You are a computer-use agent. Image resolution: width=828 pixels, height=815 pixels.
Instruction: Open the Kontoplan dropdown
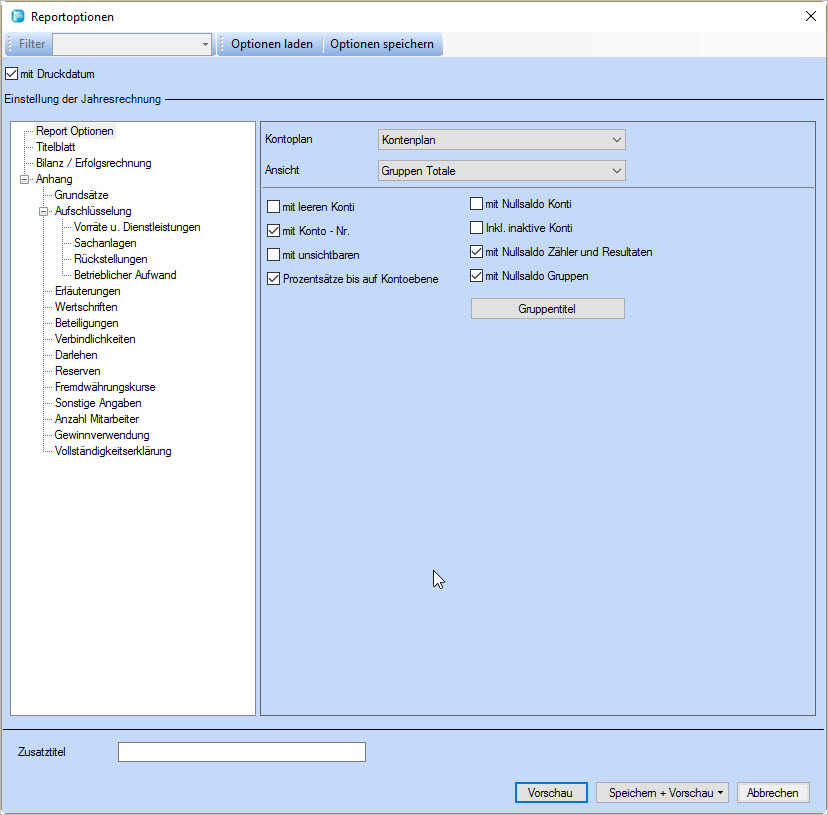(x=501, y=140)
